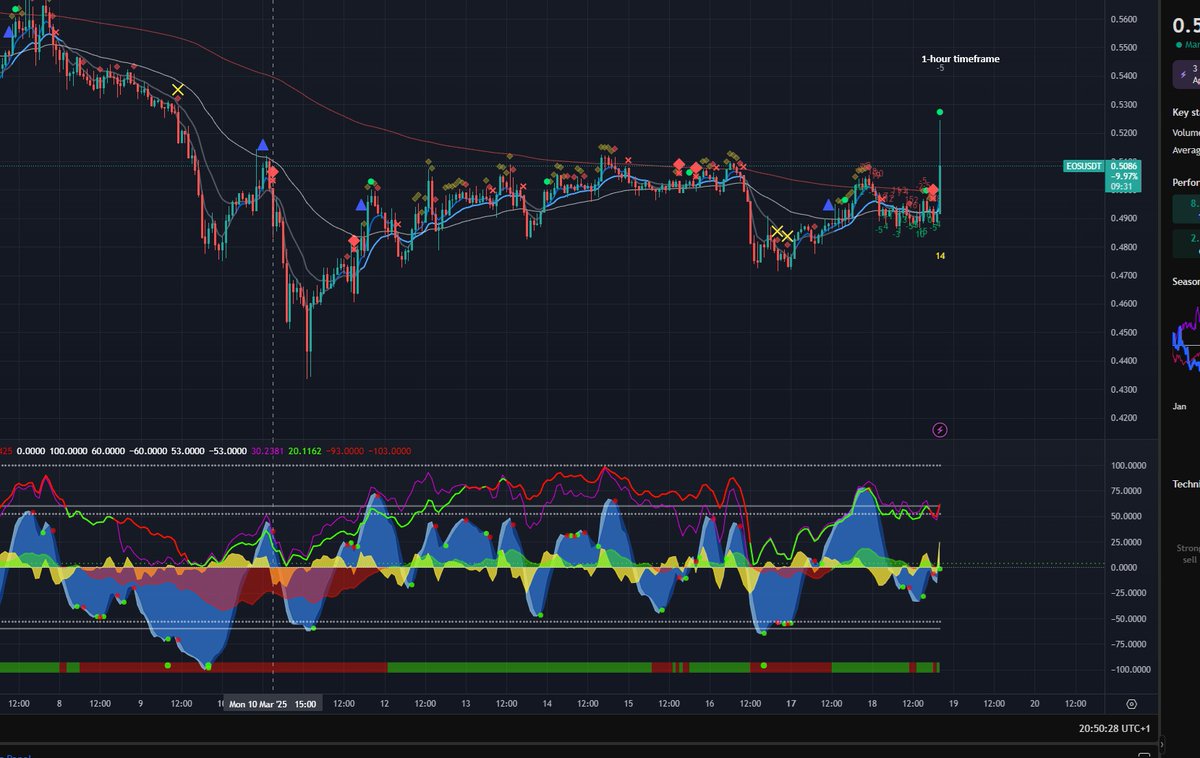Viewport: 1200px width, 758px height.
Task: Click the 0.5086 current price label
Action: (x=1125, y=165)
